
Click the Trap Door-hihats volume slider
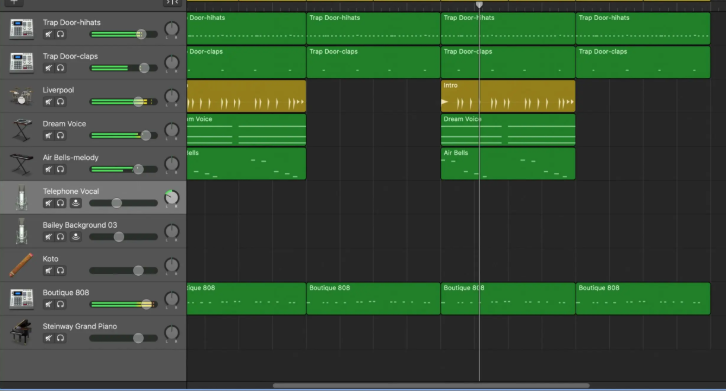124,34
